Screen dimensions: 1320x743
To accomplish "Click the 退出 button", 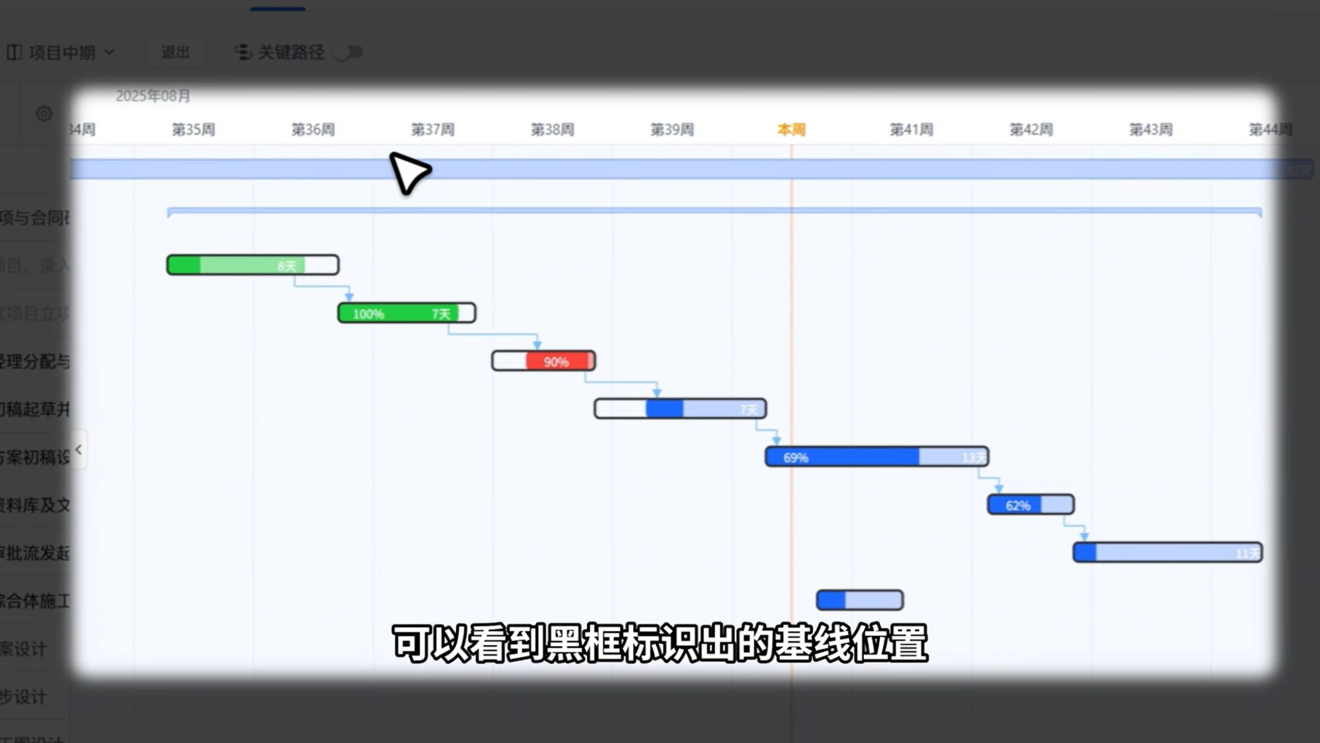I will click(x=176, y=52).
